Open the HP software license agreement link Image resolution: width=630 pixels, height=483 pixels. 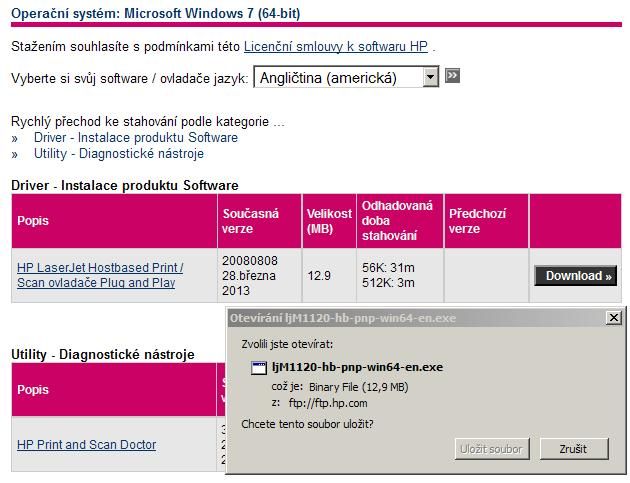pyautogui.click(x=336, y=46)
